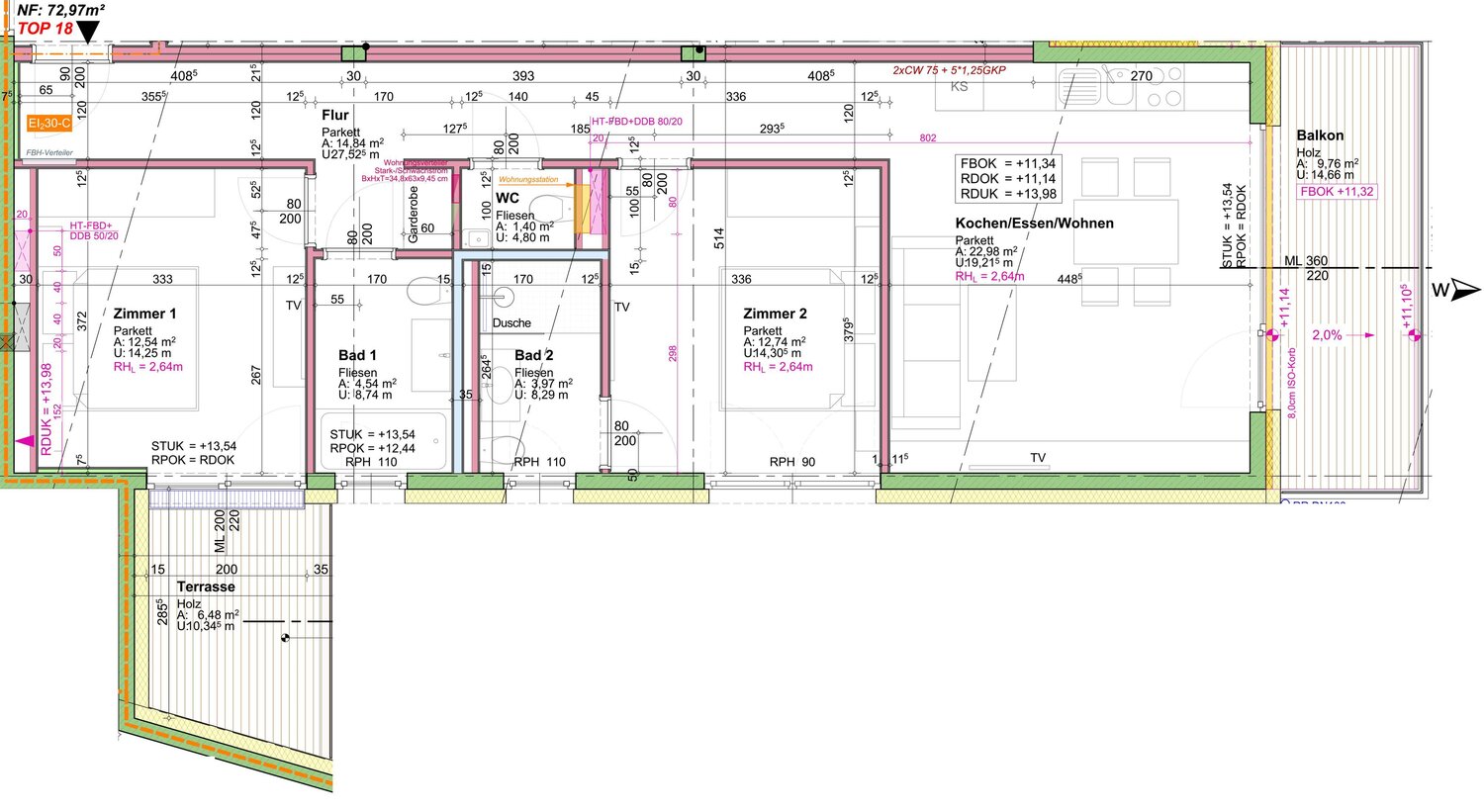
Task: Select the Kochen/Essen/Wohnen room label
Action: click(1034, 224)
